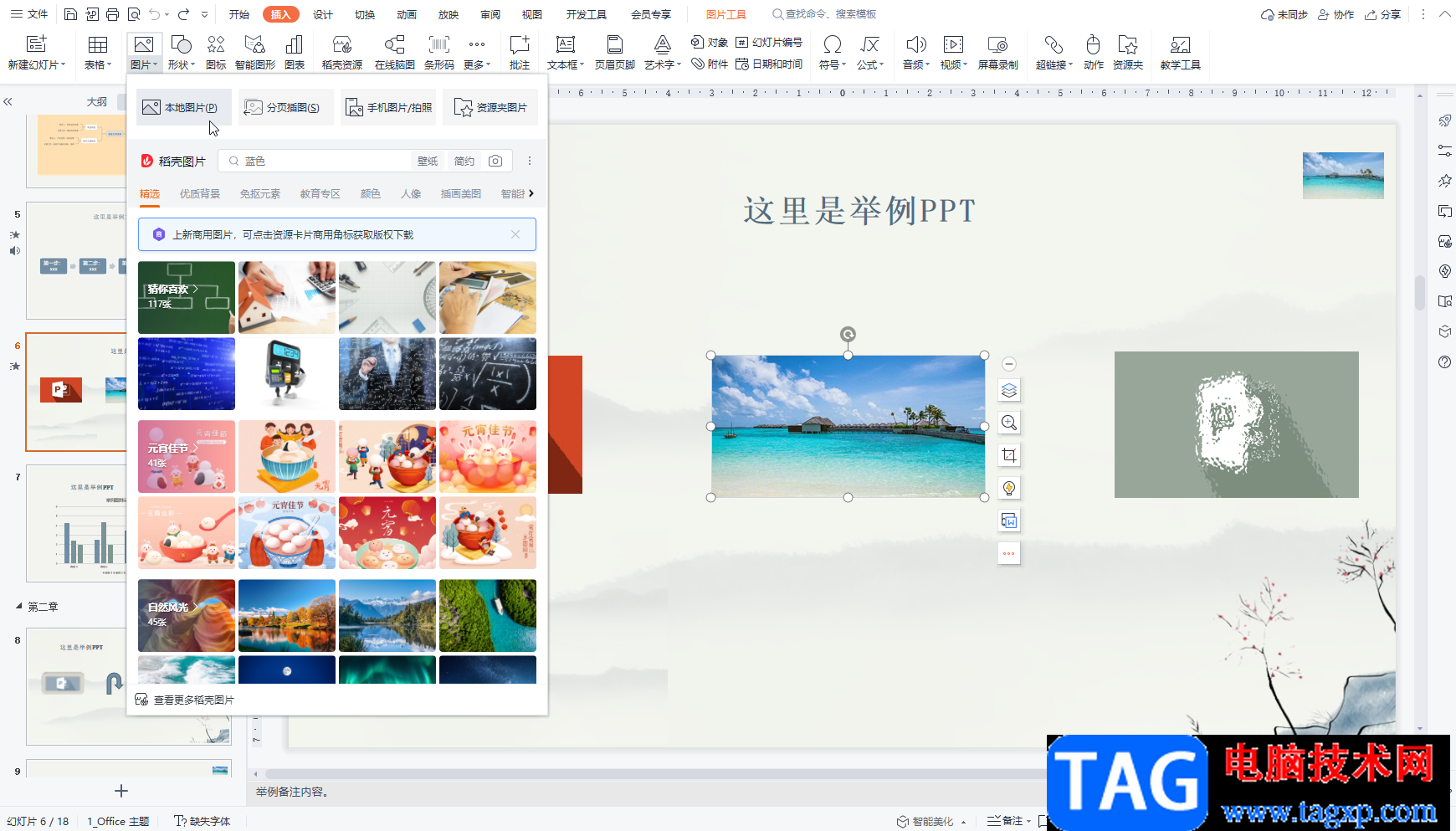Click the Print icon in quick access toolbar

[x=113, y=14]
